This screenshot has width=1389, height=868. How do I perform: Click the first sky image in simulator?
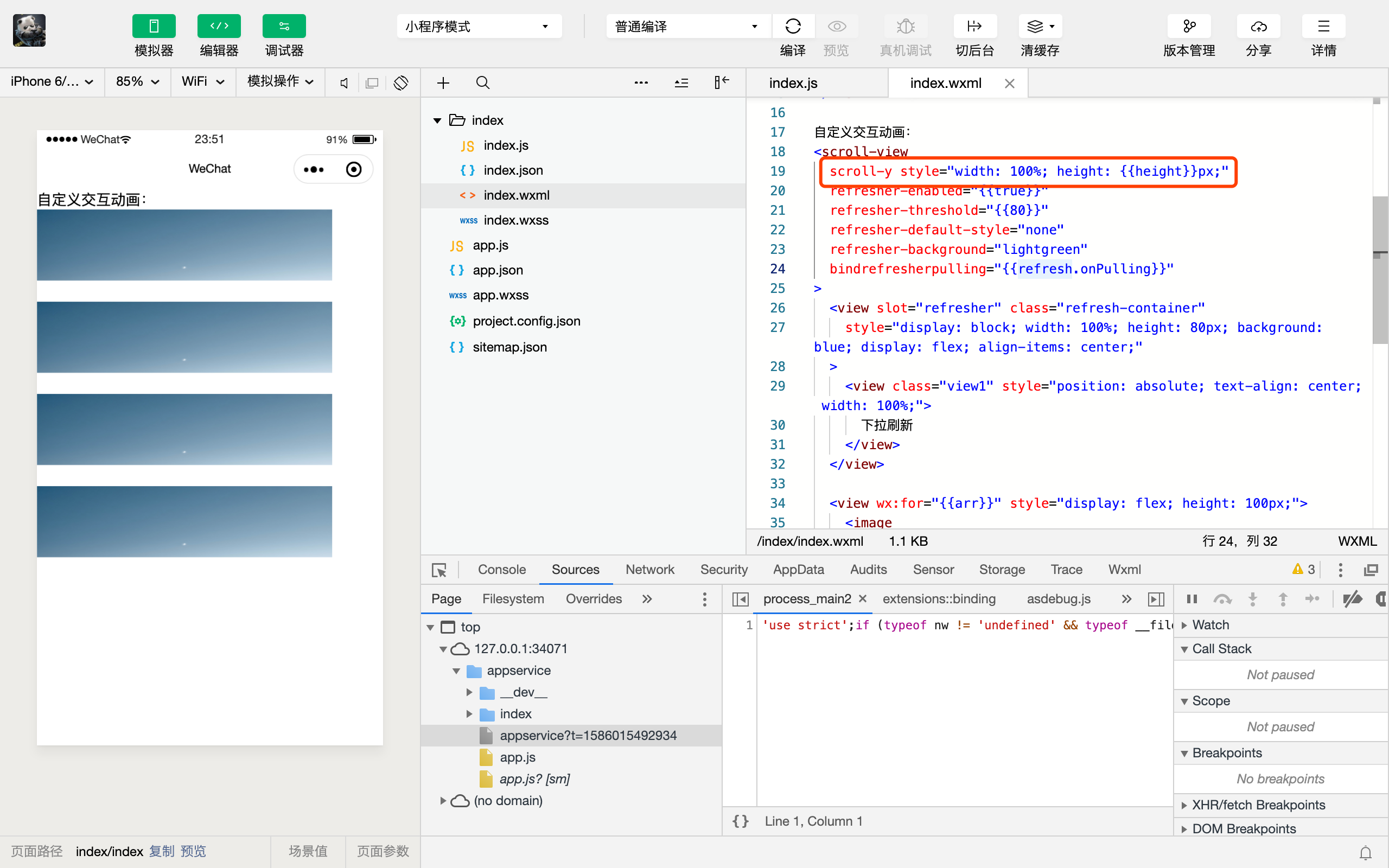coord(184,245)
